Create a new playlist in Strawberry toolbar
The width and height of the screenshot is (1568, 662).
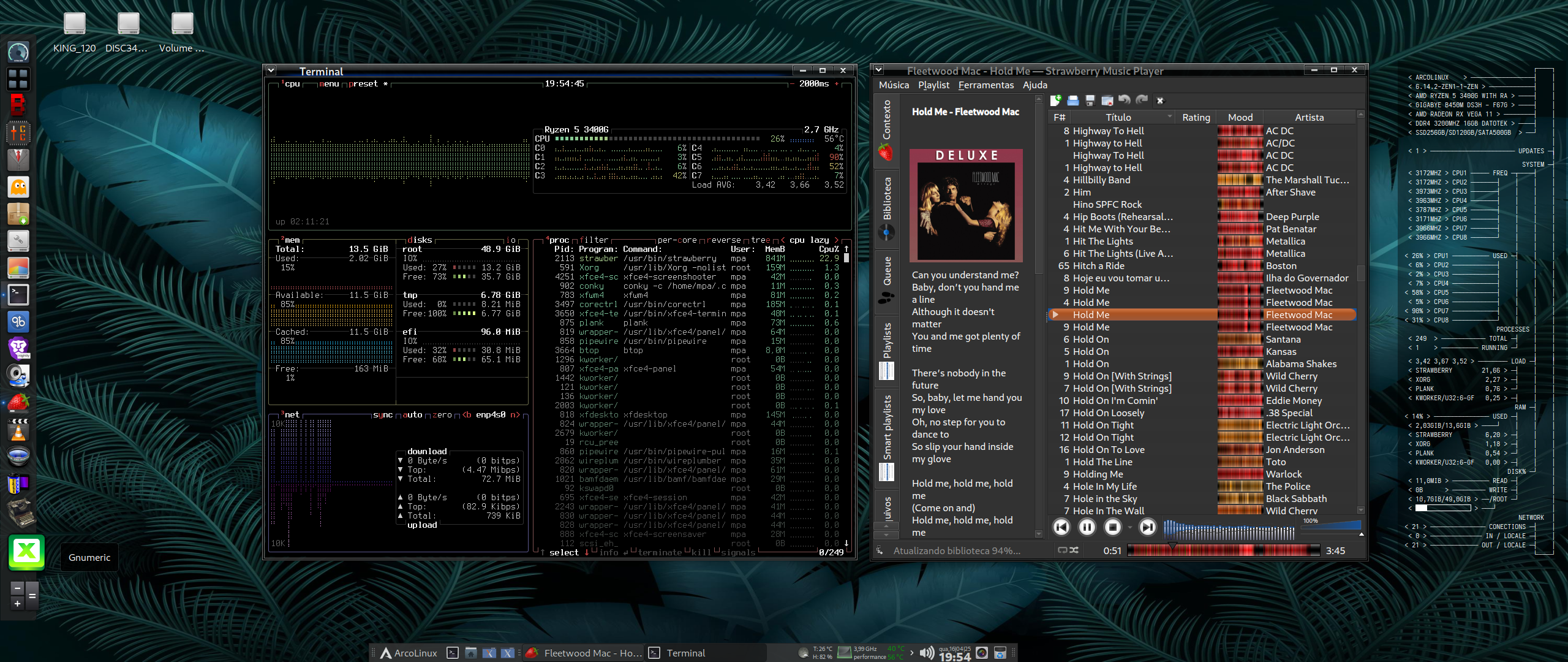coord(1055,101)
